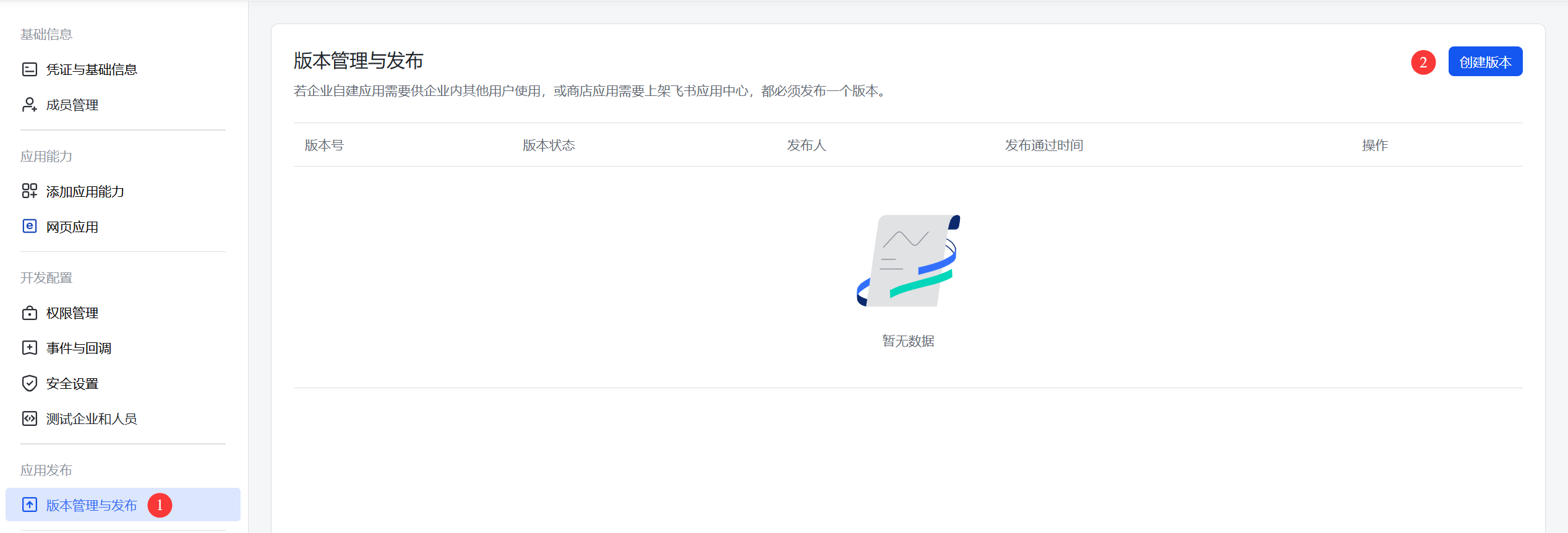Open 凭证与基础信息 menu item
This screenshot has height=533, width=1568.
coord(92,69)
